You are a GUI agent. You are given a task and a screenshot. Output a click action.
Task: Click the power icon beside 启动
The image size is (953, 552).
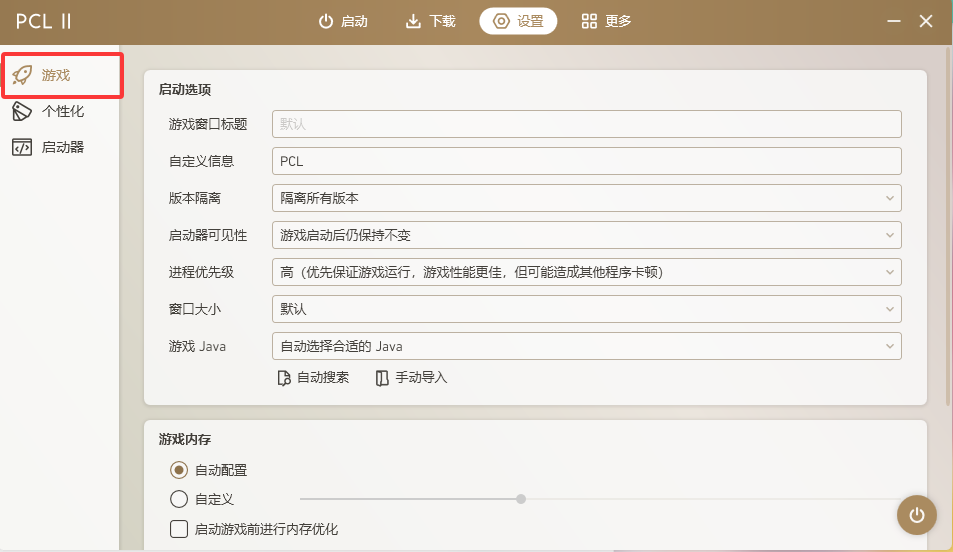[x=326, y=21]
